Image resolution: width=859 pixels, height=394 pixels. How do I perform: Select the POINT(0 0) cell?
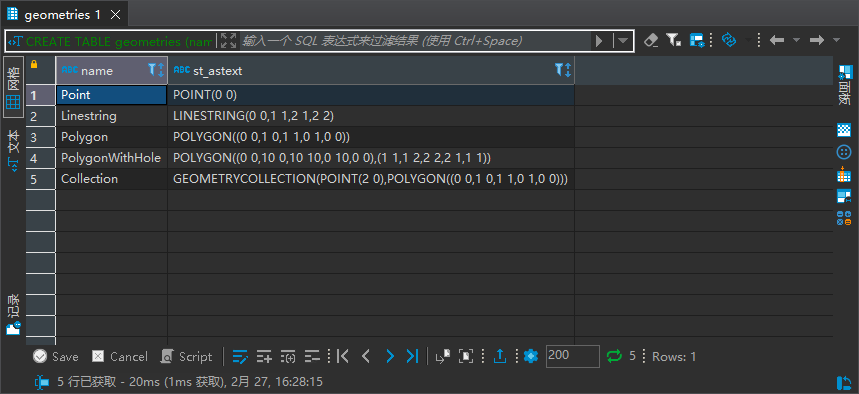coord(371,95)
